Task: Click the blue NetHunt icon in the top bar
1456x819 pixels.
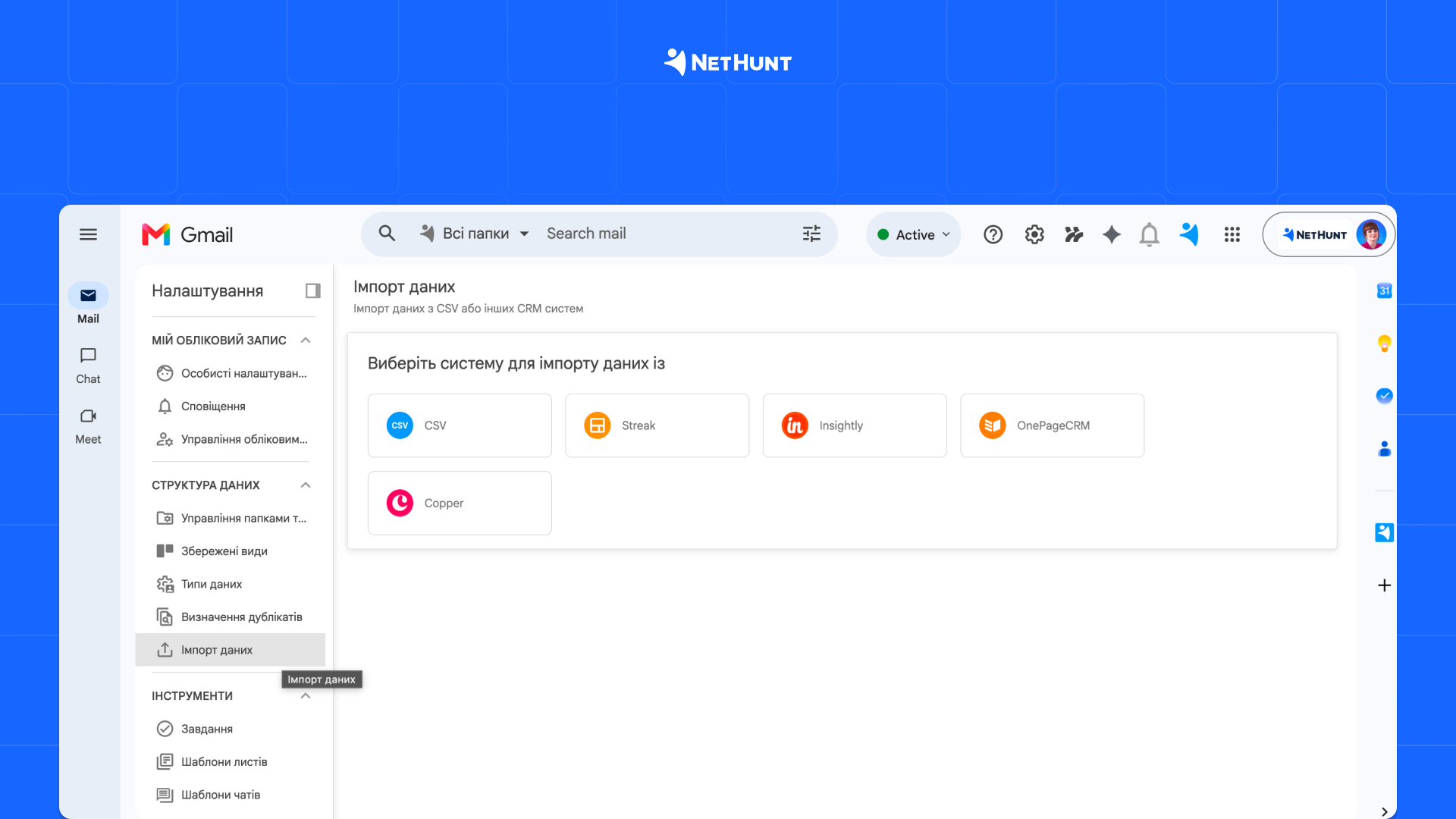Action: click(1189, 234)
